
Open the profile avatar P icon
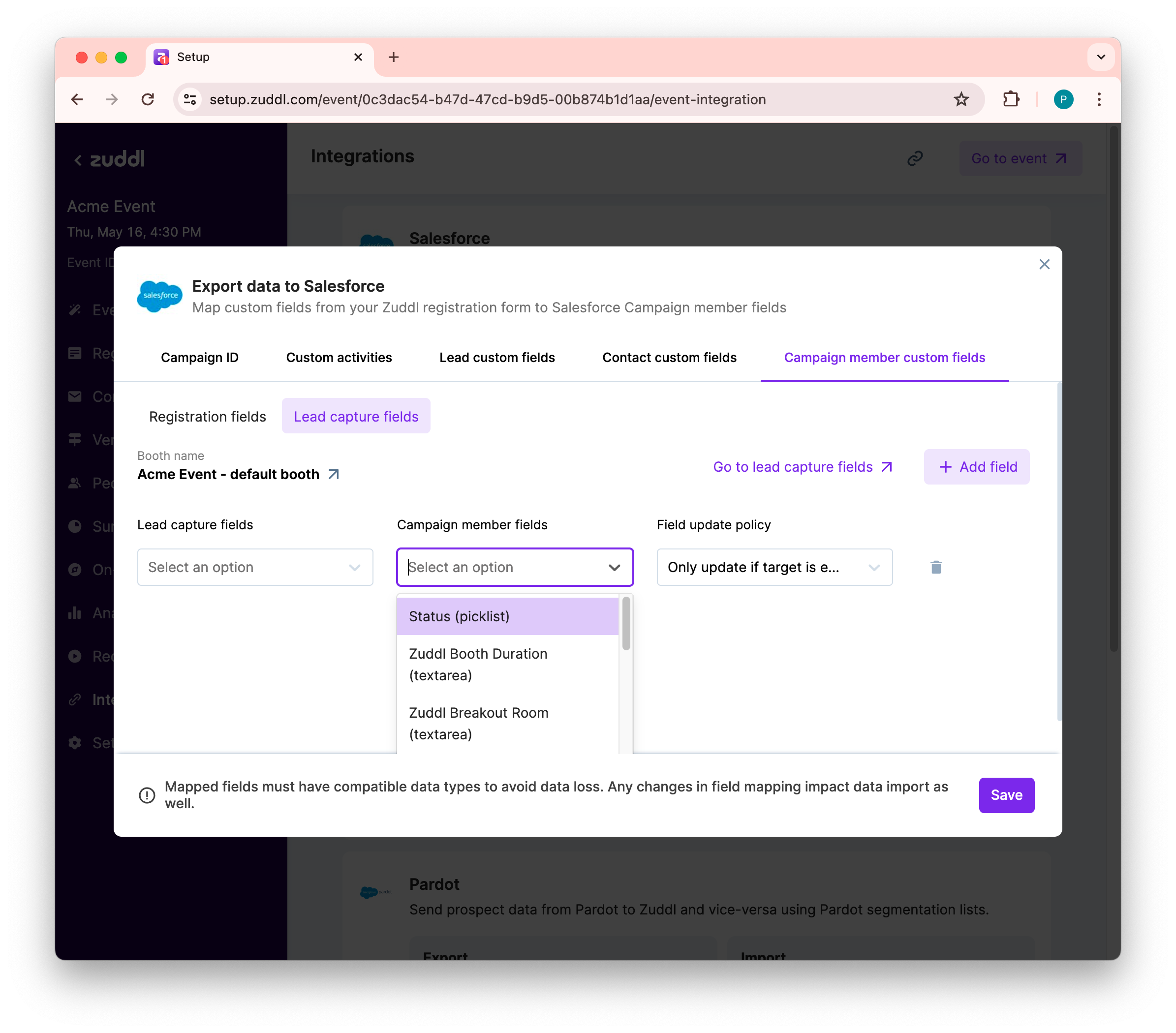pos(1063,99)
